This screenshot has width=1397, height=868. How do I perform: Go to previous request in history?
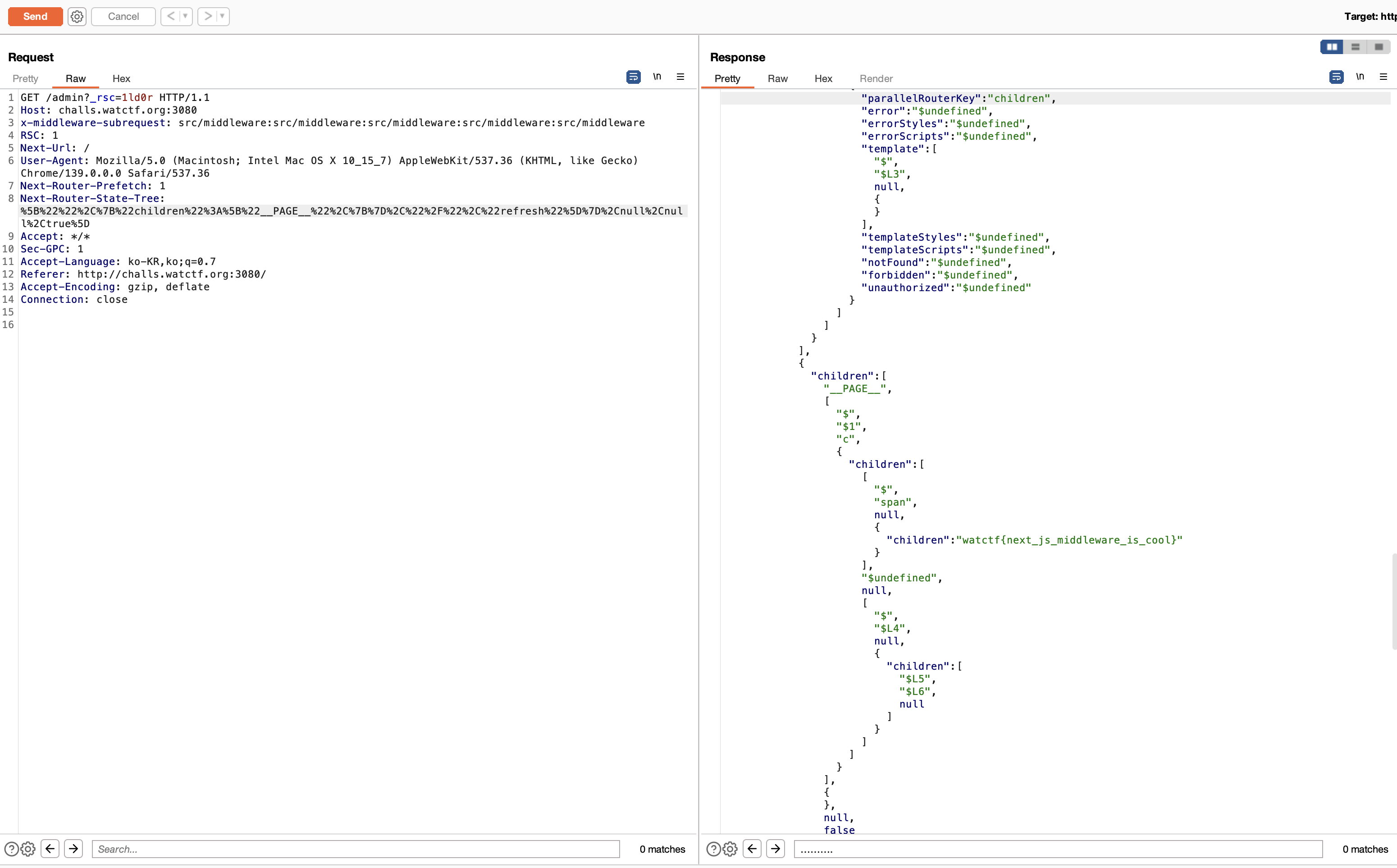(170, 16)
